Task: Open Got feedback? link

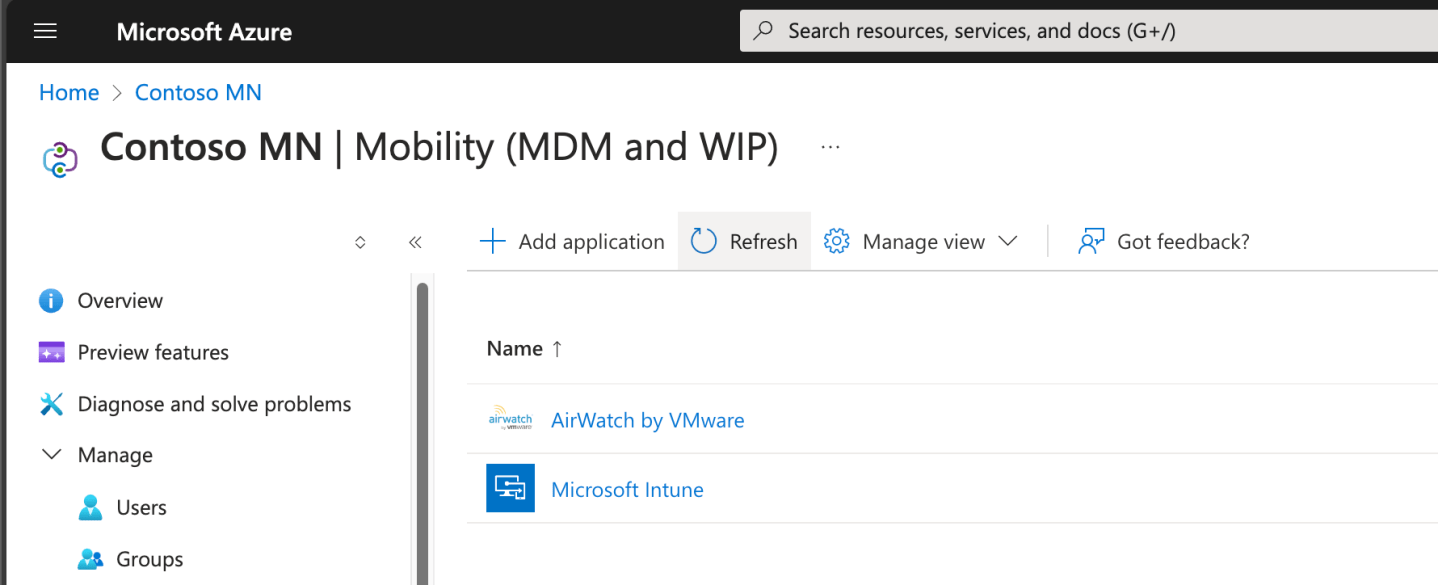Action: click(x=1164, y=241)
